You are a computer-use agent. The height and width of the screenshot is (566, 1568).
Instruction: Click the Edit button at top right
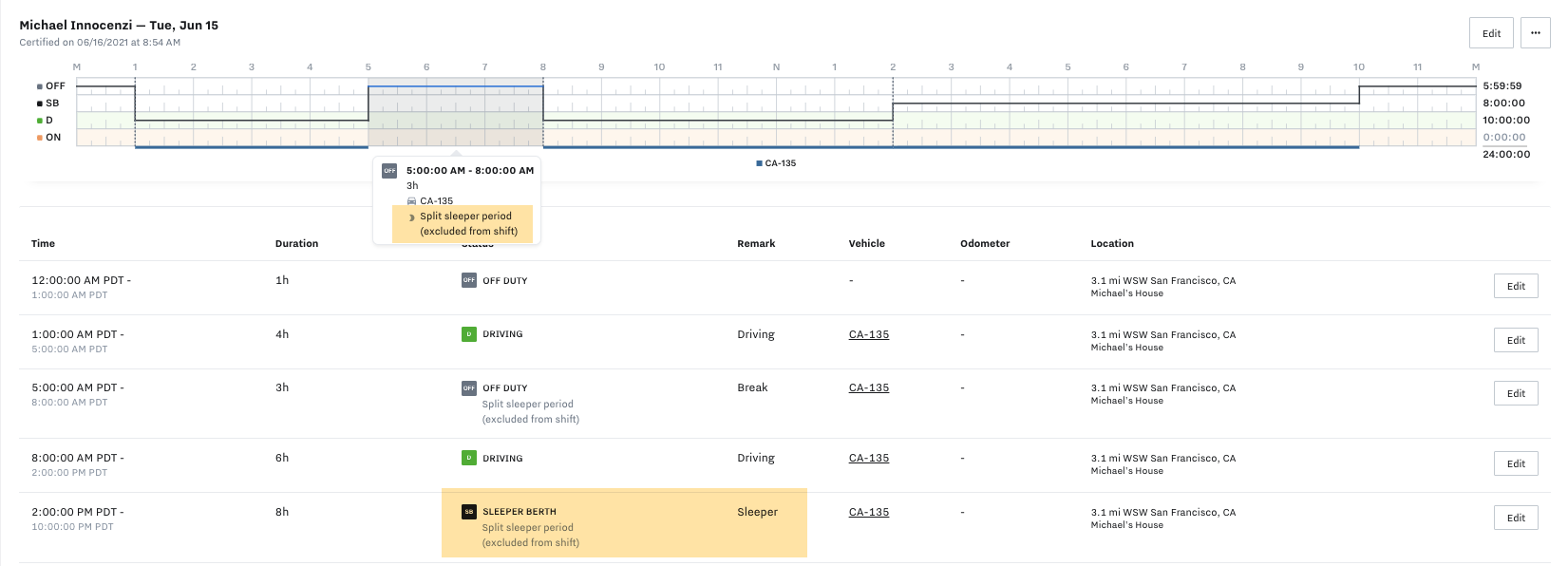coord(1491,33)
